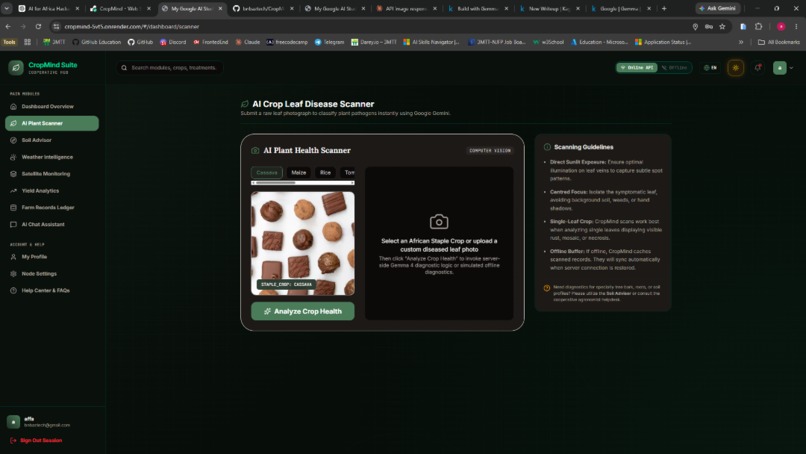Open the tab search dropdown arrow
The height and width of the screenshot is (454, 806).
click(7, 8)
